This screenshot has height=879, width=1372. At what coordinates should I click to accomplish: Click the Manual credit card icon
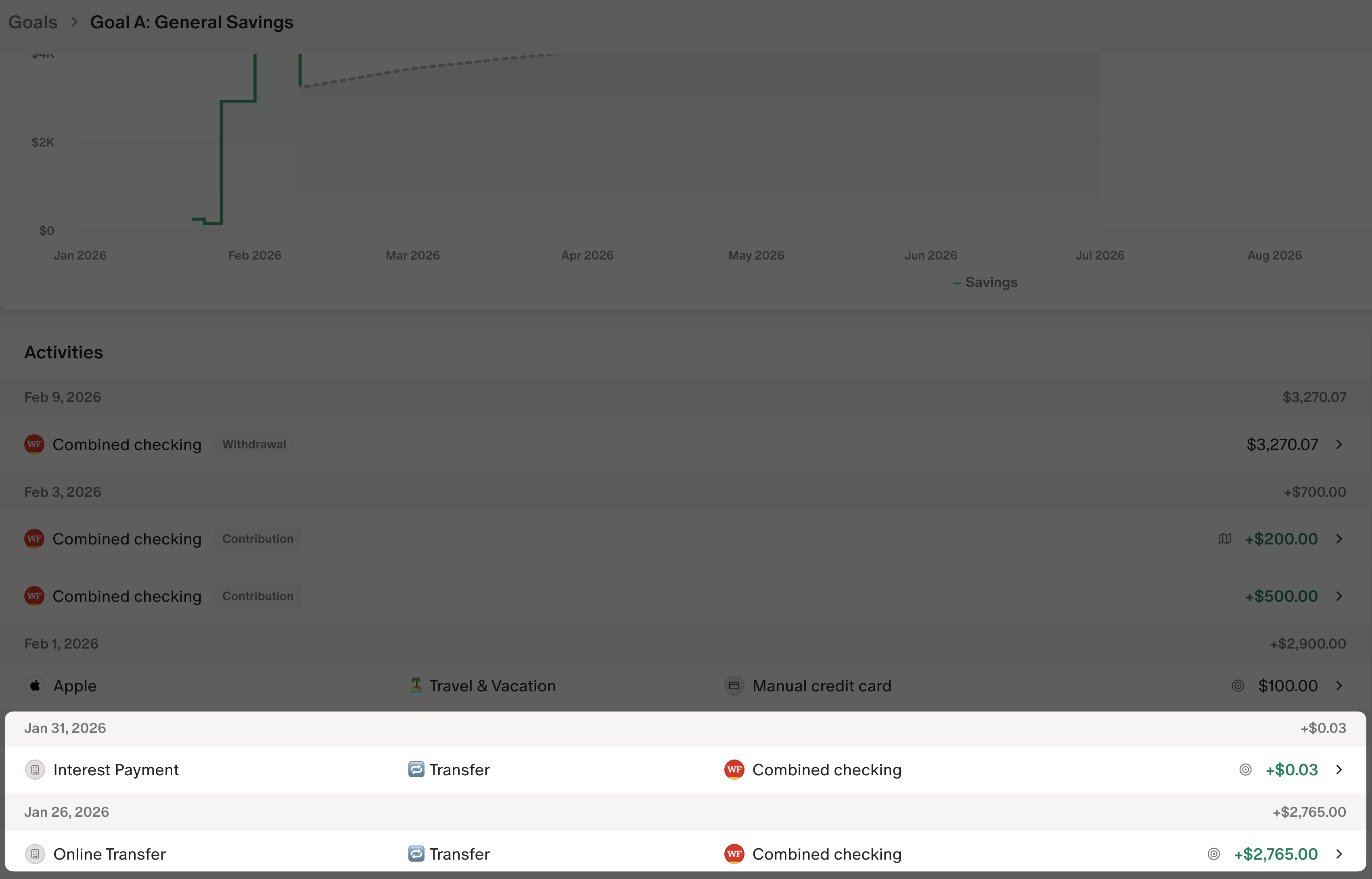pyautogui.click(x=734, y=686)
